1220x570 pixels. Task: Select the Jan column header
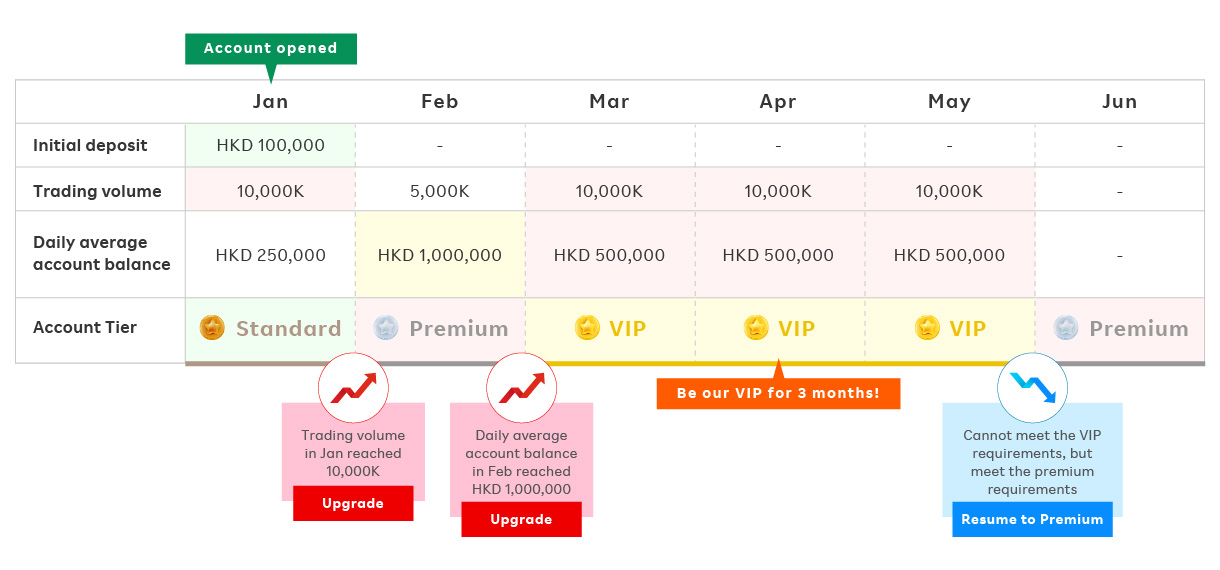[x=270, y=101]
